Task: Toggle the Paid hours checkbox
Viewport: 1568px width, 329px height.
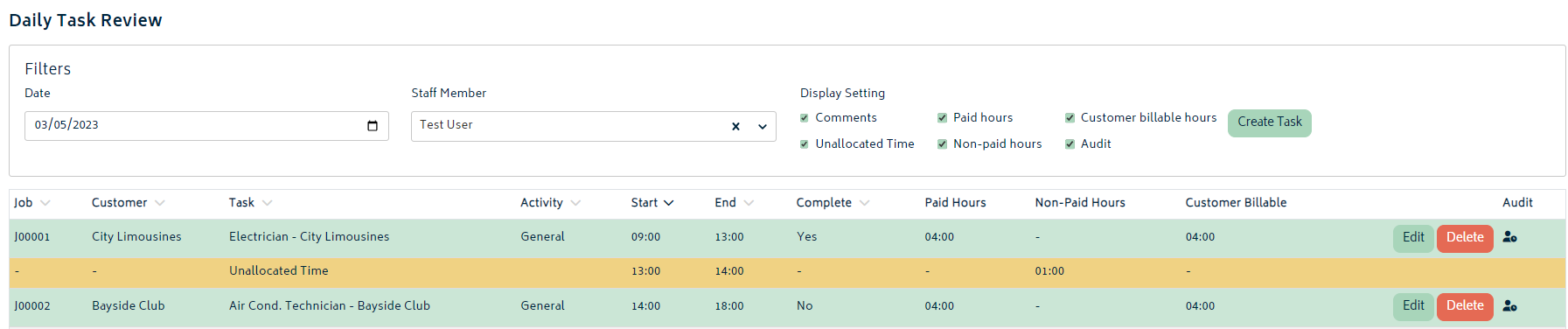Action: [942, 118]
